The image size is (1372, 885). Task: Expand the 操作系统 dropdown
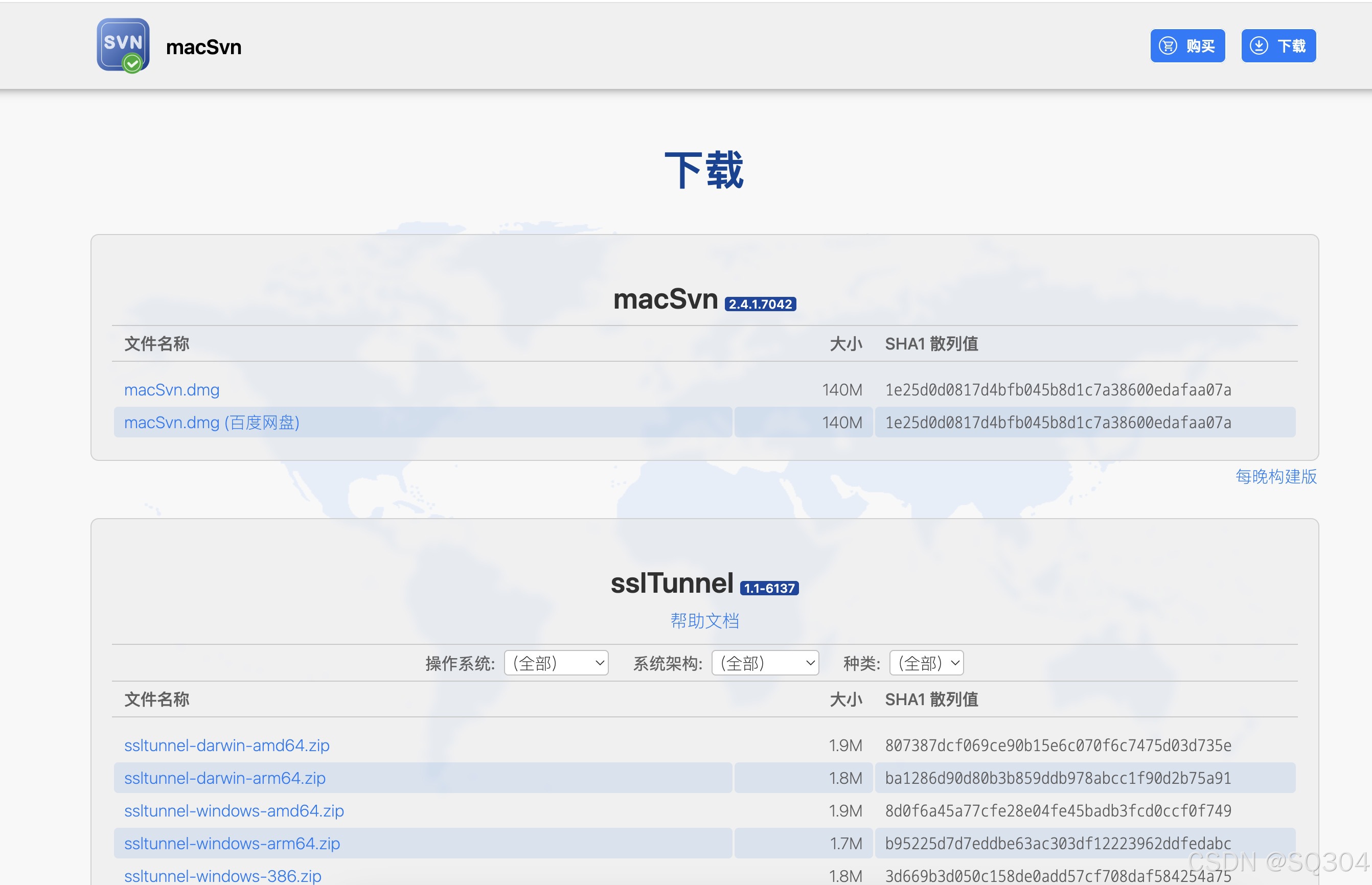556,663
